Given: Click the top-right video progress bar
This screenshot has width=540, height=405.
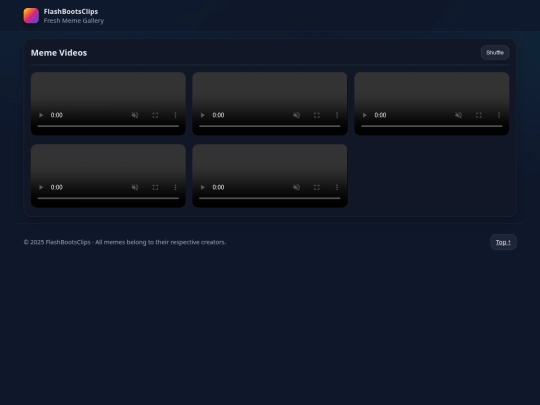Looking at the screenshot, I should tap(432, 126).
